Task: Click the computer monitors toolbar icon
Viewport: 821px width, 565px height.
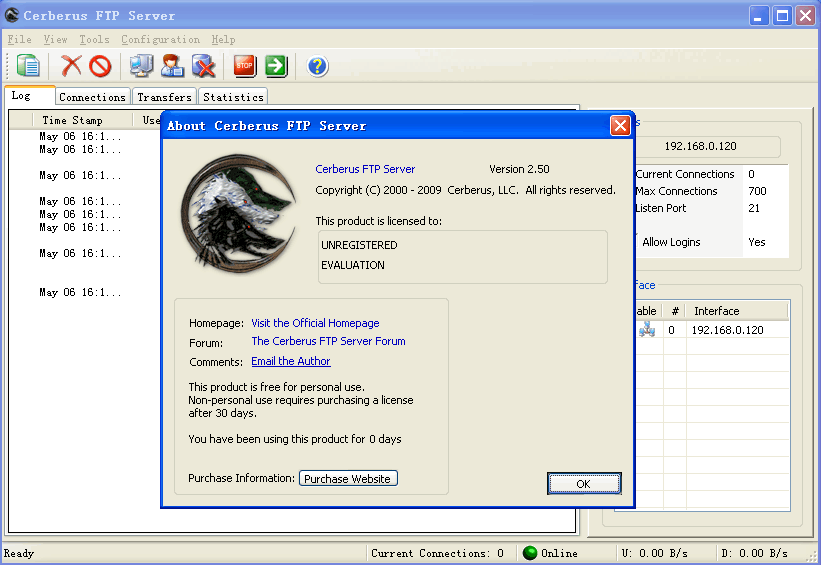Action: 141,66
